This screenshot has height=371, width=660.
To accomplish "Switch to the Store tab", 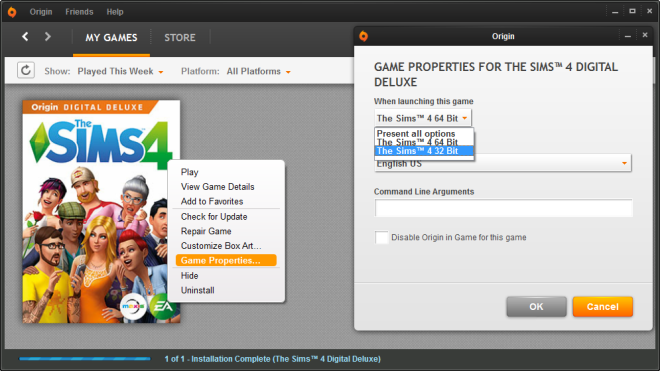I will 180,38.
